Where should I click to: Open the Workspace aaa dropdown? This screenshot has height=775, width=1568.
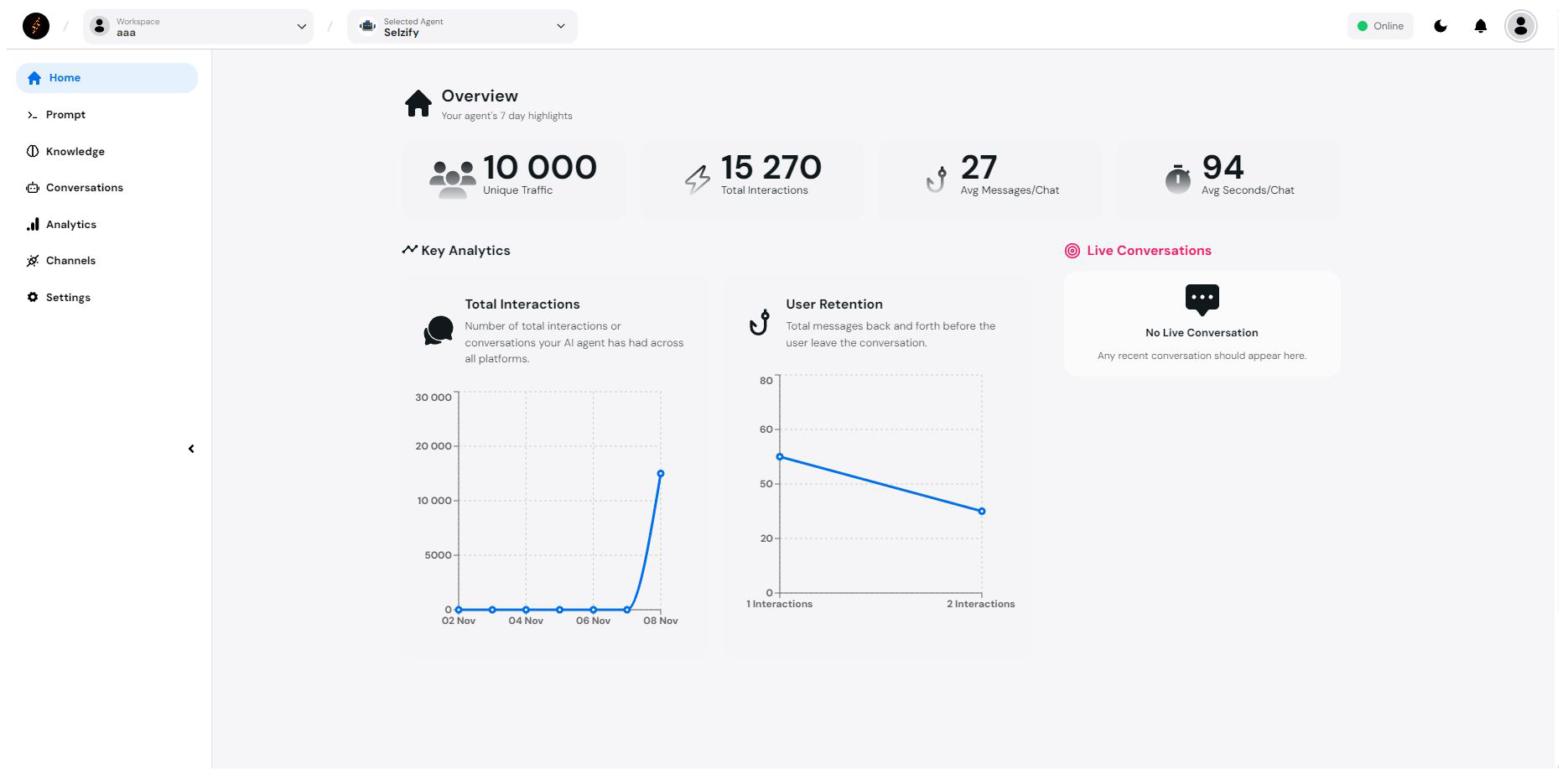199,27
